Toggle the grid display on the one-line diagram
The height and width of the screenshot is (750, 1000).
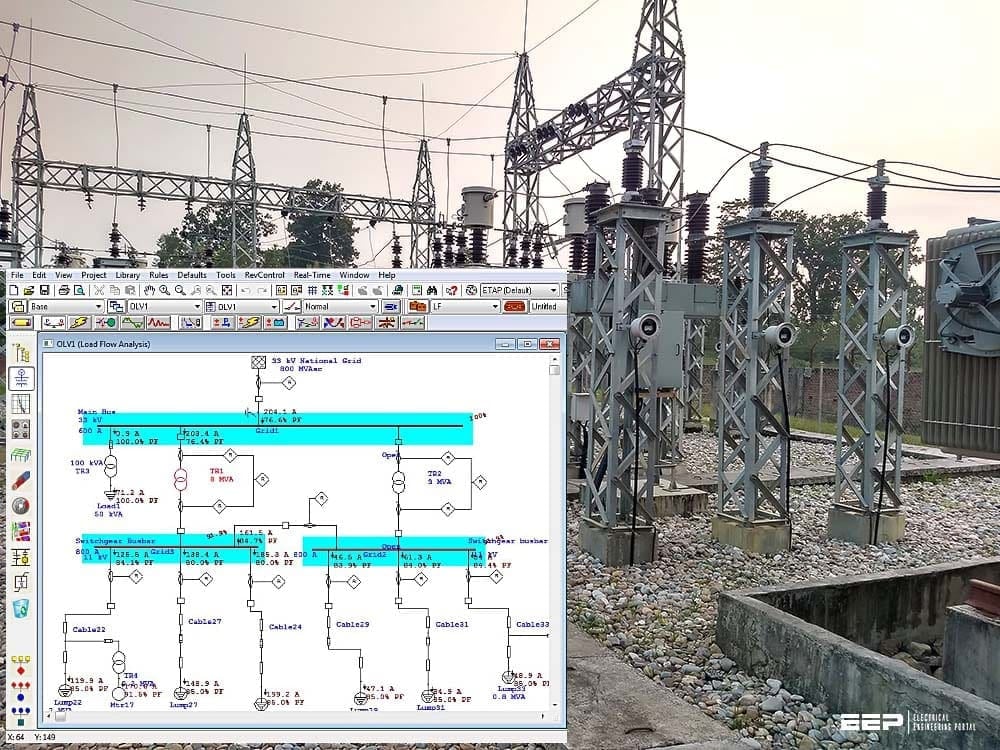click(x=312, y=290)
